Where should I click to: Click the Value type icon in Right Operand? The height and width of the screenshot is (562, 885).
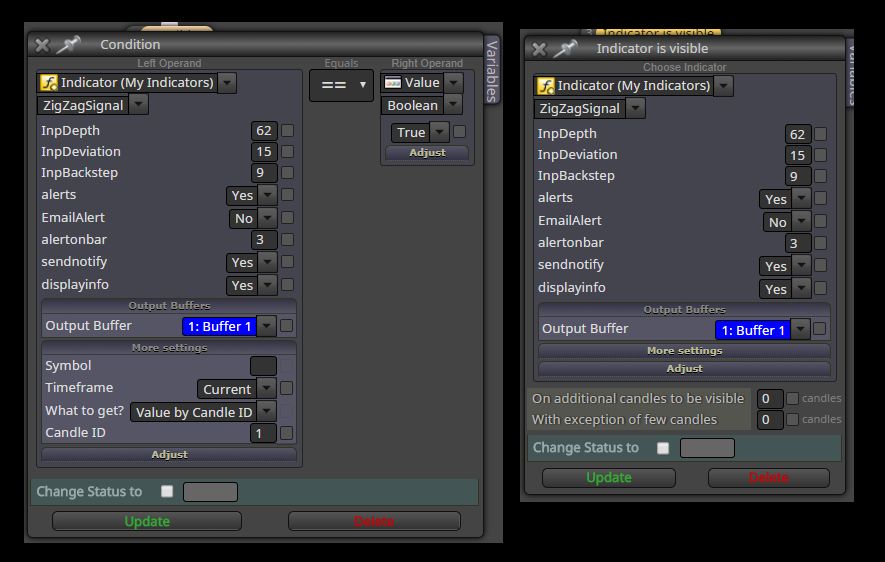(x=393, y=82)
